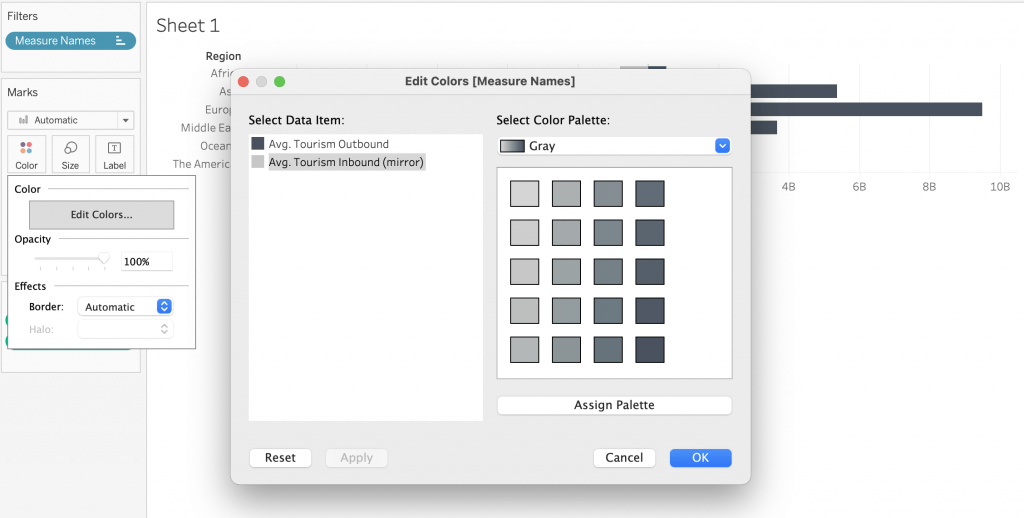The width and height of the screenshot is (1024, 518).
Task: Expand the Gray color palette dropdown
Action: coord(722,146)
